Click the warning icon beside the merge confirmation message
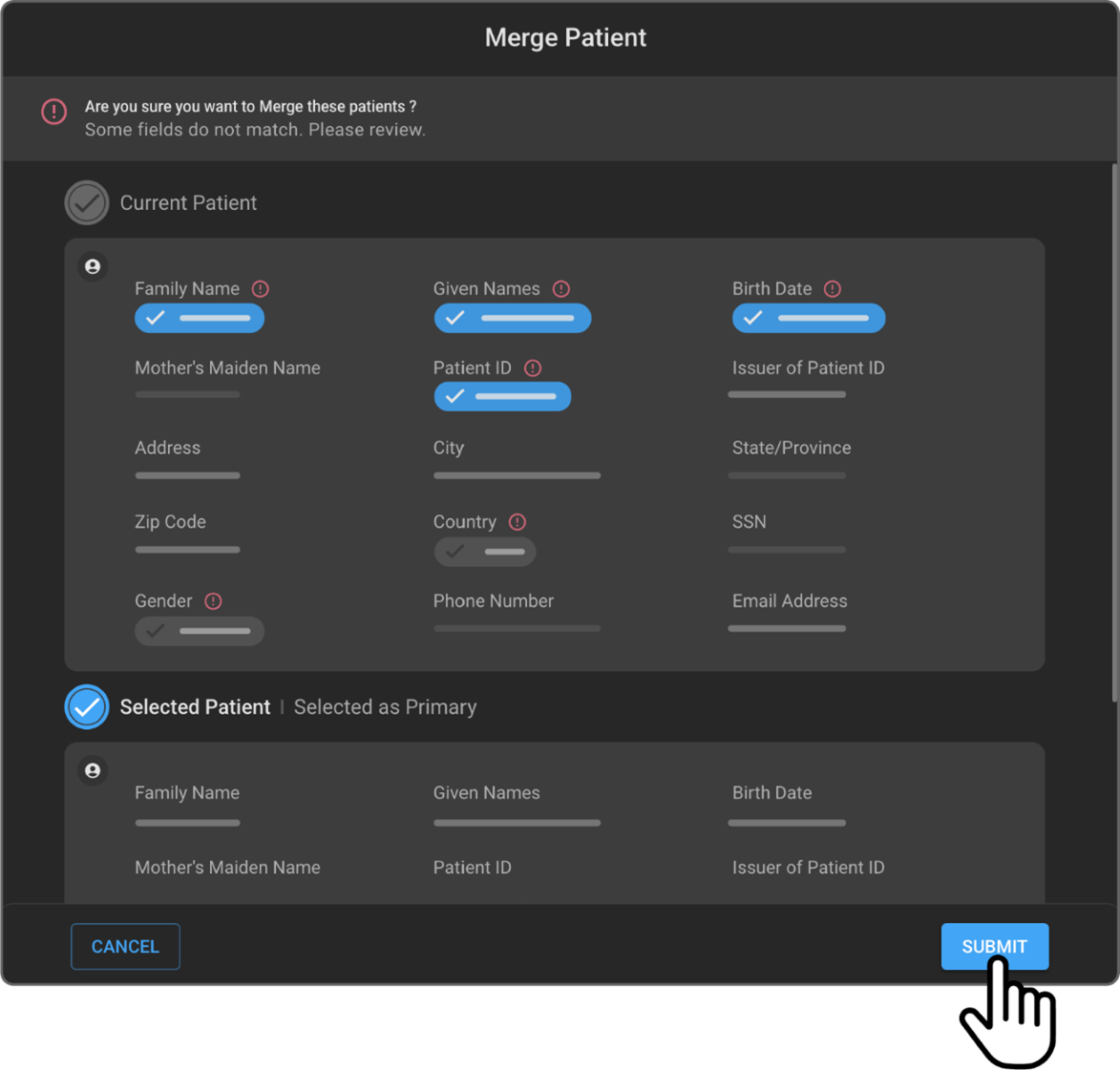 (x=54, y=112)
